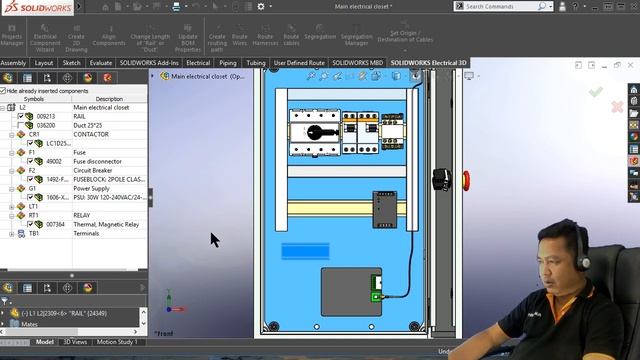Open the 3D Views bottom tab
The width and height of the screenshot is (640, 360).
pos(75,342)
